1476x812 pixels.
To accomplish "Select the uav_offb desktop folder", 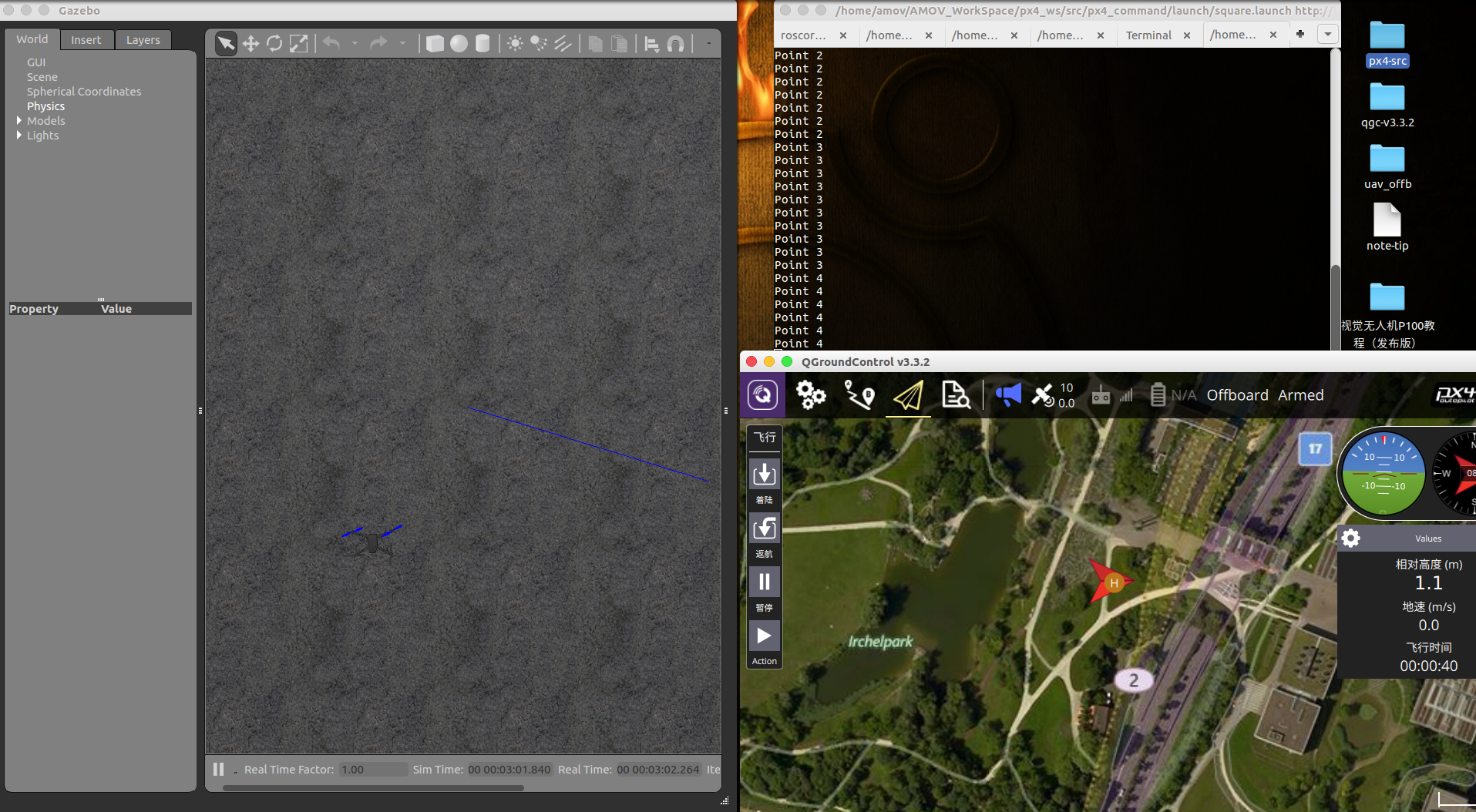I will [x=1387, y=167].
